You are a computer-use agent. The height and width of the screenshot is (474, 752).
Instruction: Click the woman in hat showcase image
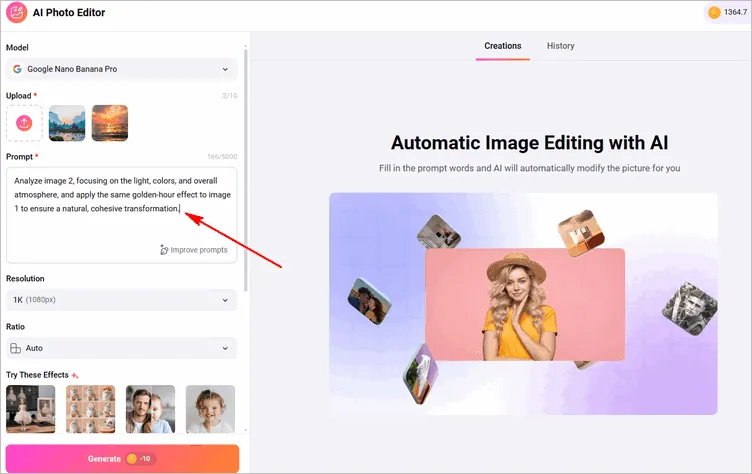[x=525, y=304]
